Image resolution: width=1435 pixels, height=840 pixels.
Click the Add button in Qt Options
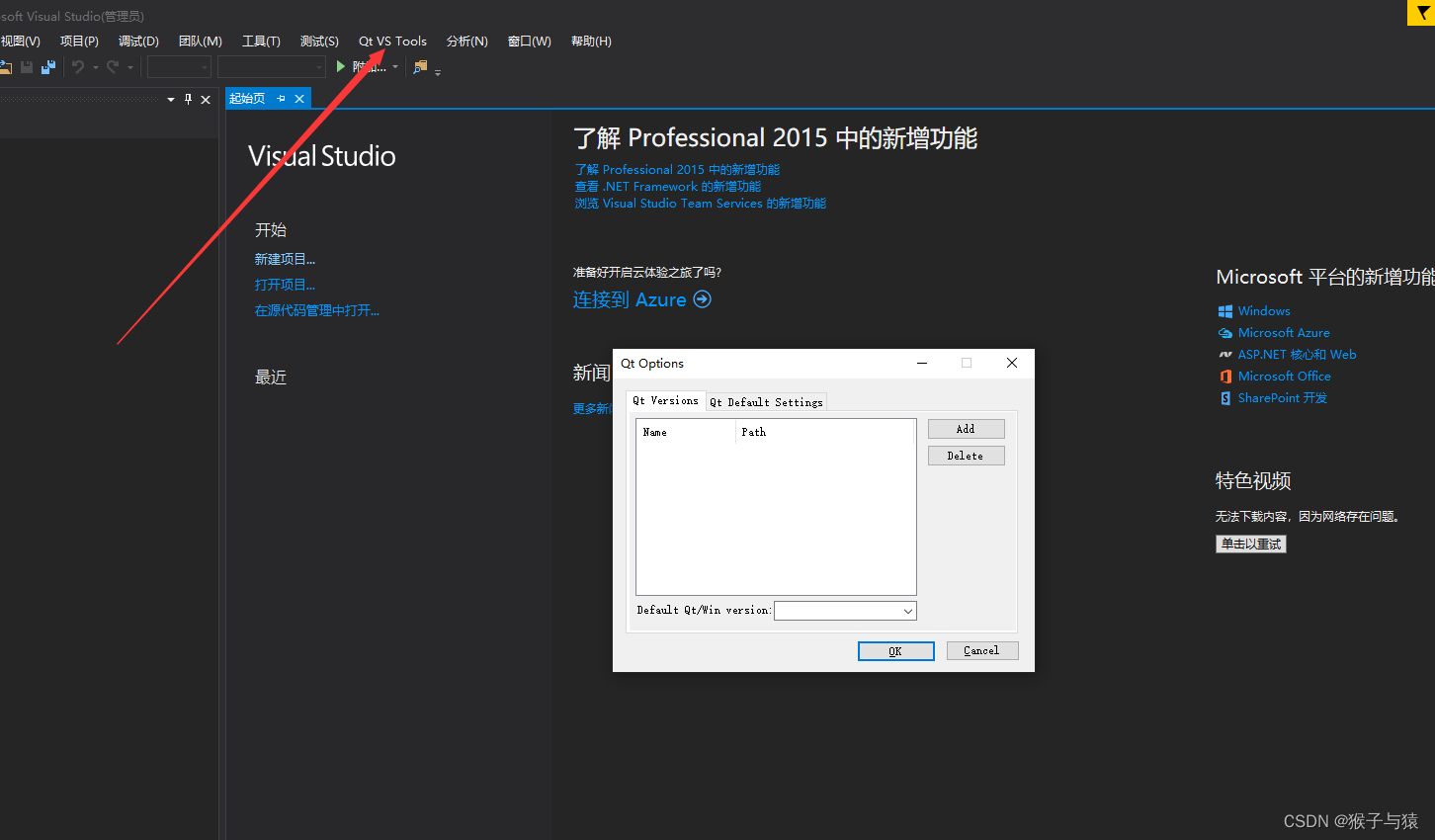tap(966, 428)
